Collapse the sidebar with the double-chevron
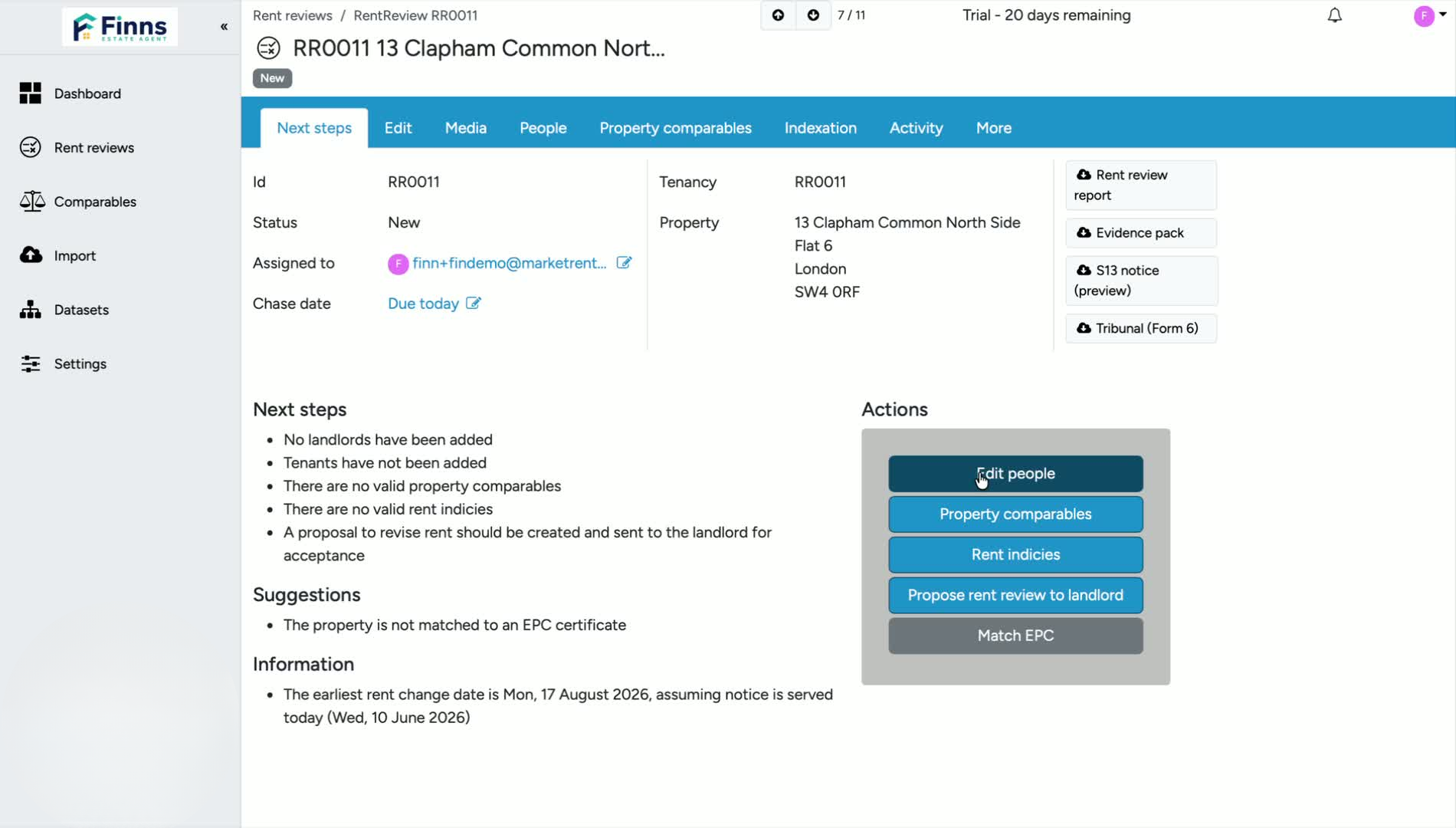The width and height of the screenshot is (1456, 828). pyautogui.click(x=224, y=27)
